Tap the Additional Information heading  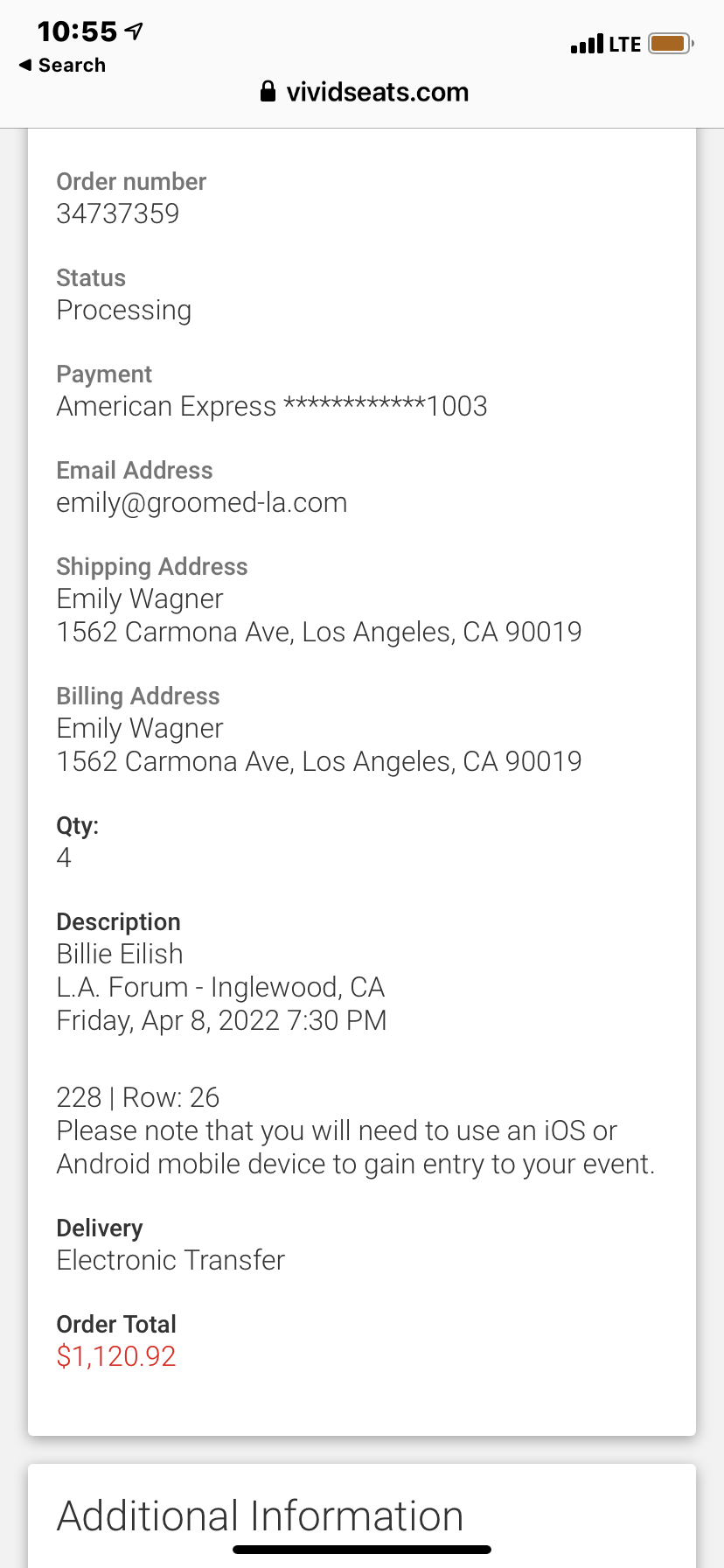pos(260,1515)
